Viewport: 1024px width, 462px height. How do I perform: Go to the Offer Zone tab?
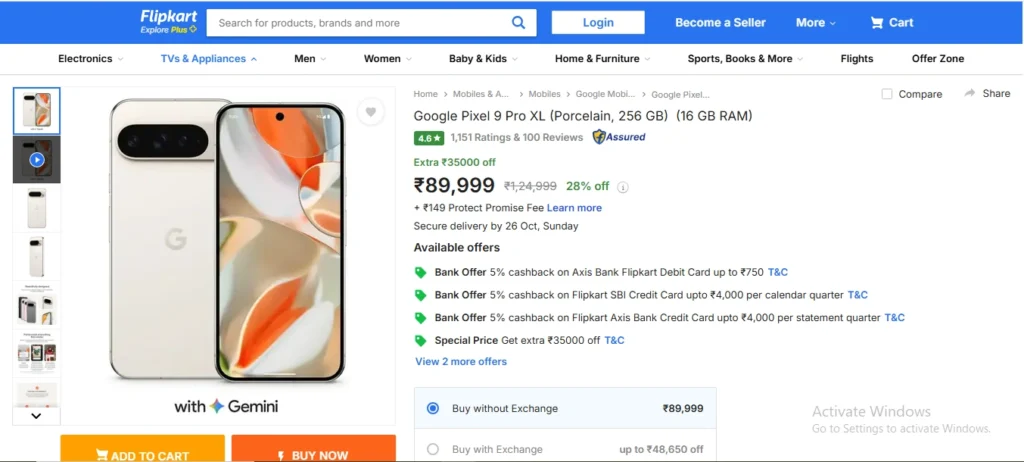pyautogui.click(x=937, y=59)
